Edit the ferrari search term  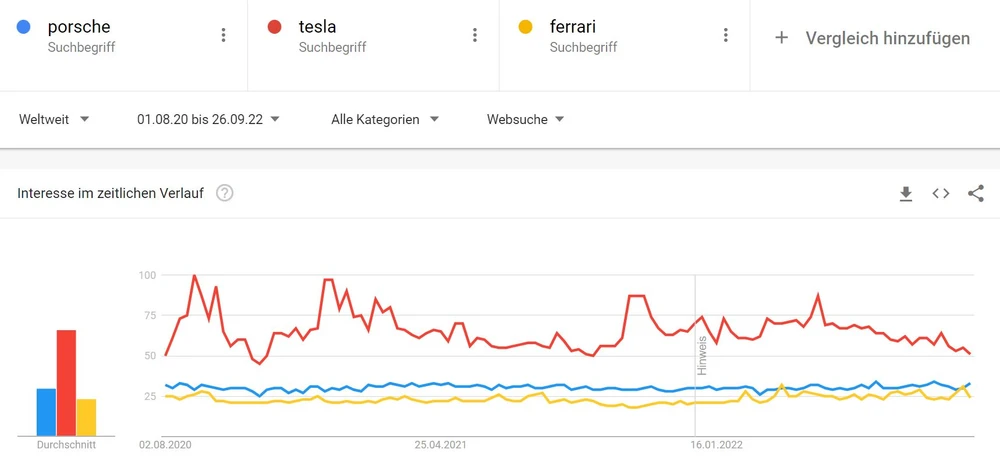coord(573,27)
